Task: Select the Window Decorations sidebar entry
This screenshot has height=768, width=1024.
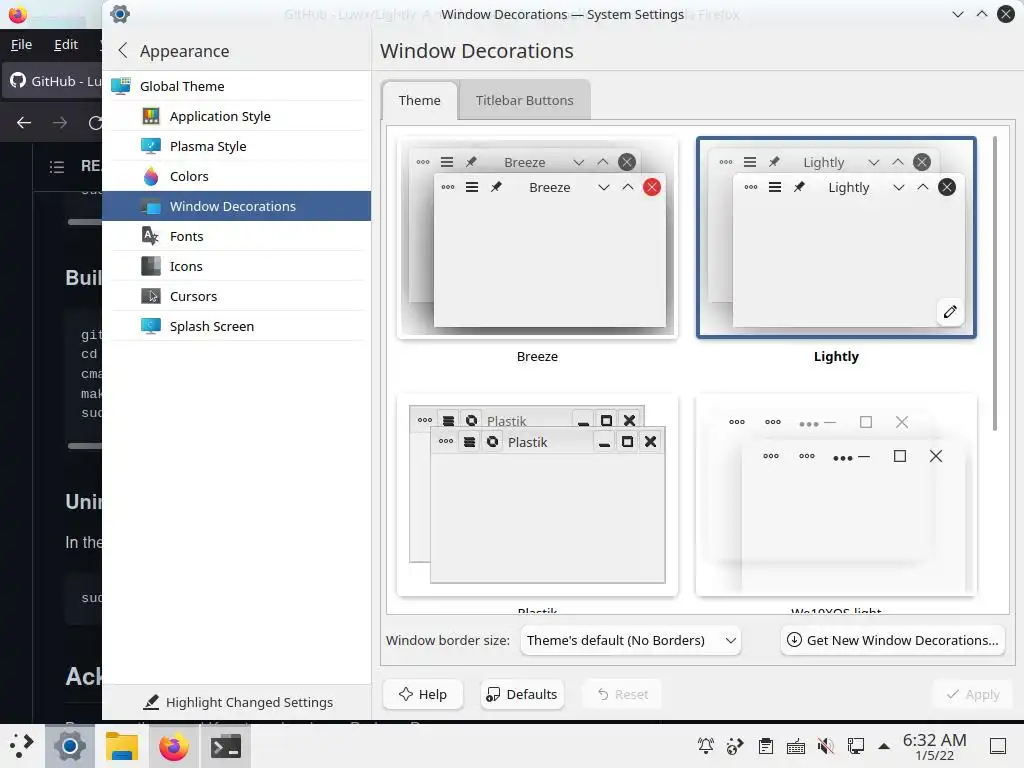Action: [x=236, y=206]
